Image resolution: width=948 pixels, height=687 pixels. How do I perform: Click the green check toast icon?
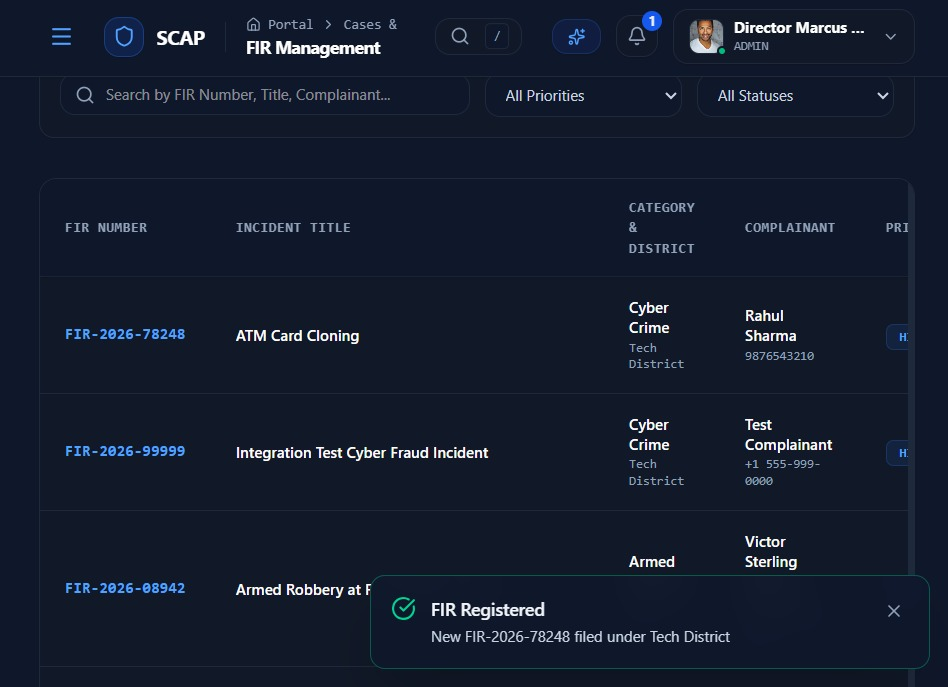(x=403, y=608)
